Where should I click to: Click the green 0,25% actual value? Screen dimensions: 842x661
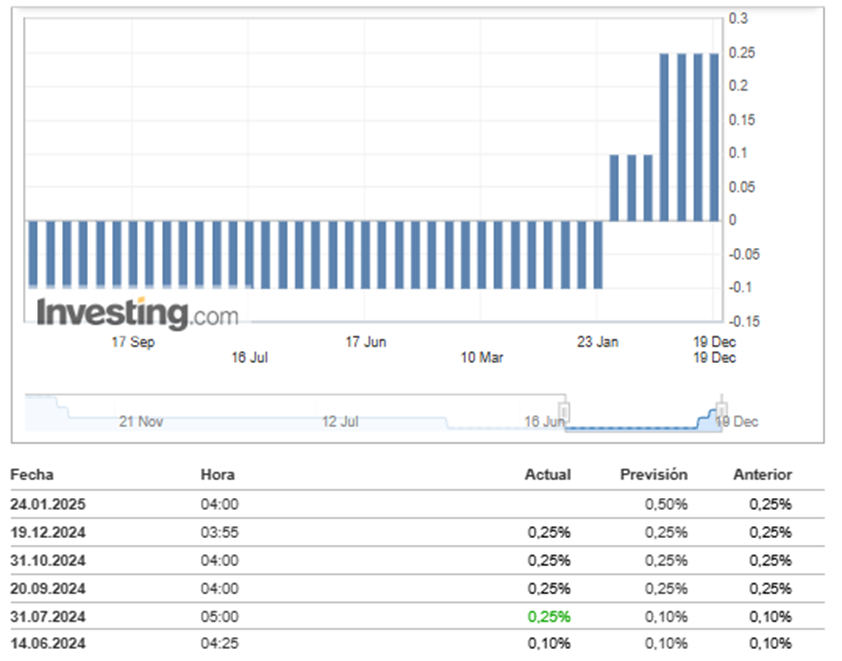[x=549, y=616]
